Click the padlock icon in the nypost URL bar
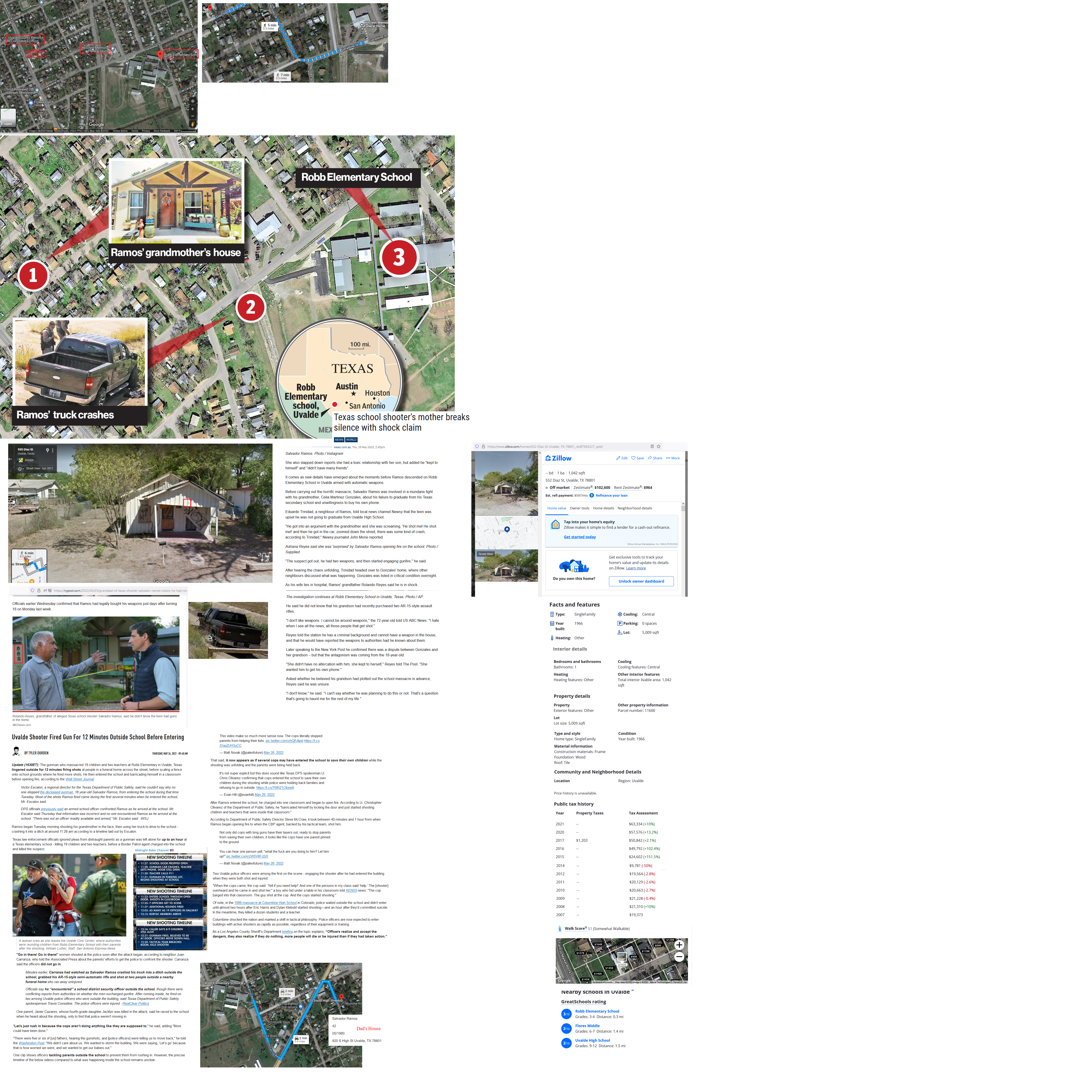The width and height of the screenshot is (1092, 1092). pyautogui.click(x=38, y=591)
